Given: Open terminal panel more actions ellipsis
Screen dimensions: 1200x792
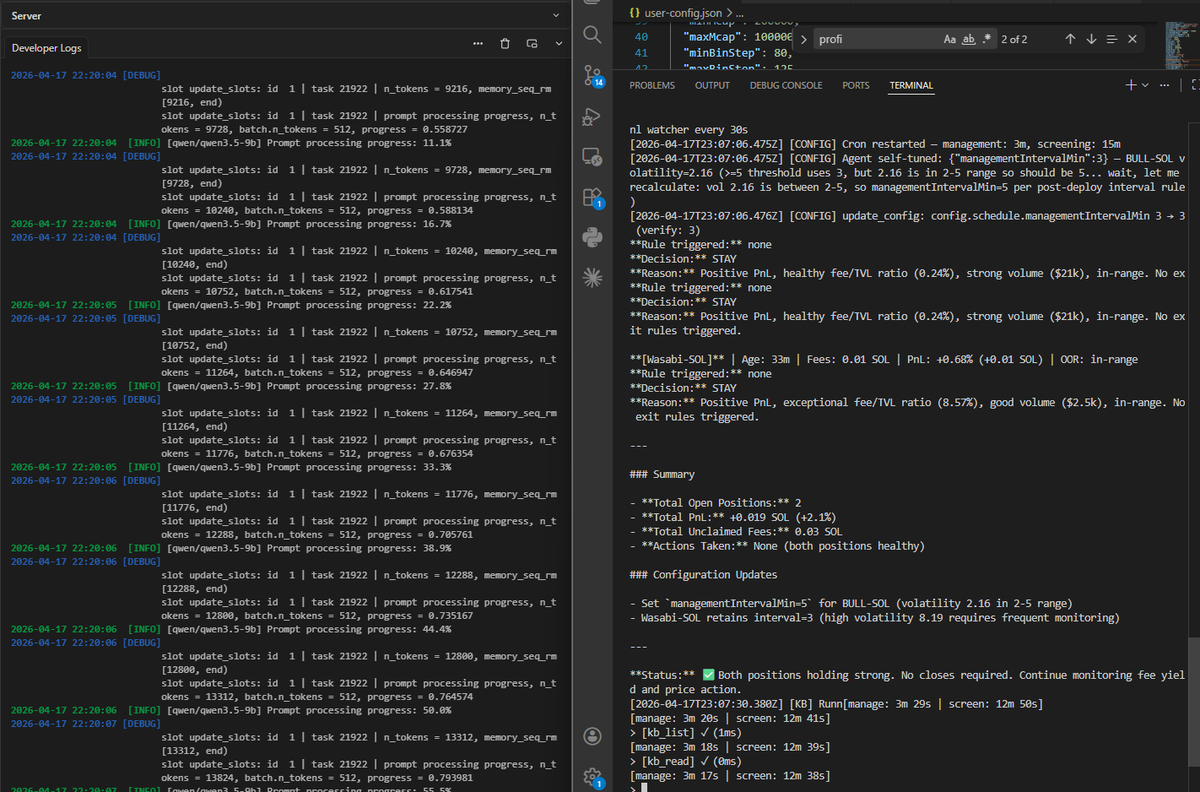Looking at the screenshot, I should [x=1164, y=85].
